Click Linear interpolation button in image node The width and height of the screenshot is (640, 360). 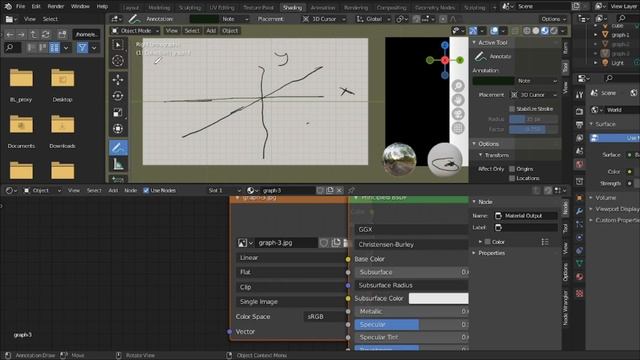291,258
